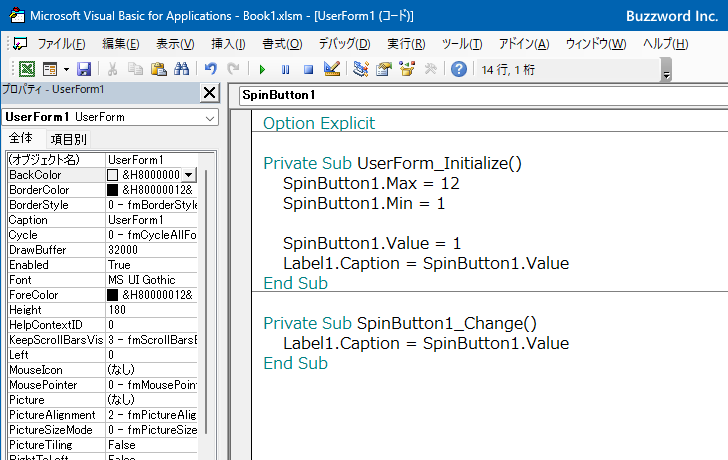Screen dimensions: 728x460
Task: Select the (オブジェクト名) property row
Action: tap(103, 160)
